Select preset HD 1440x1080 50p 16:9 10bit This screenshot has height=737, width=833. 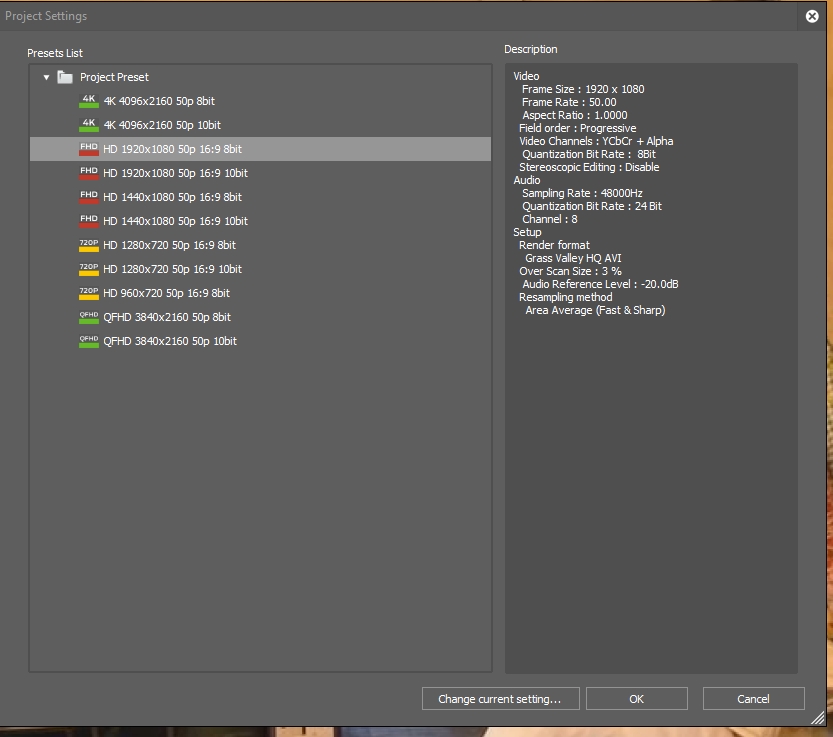260,221
